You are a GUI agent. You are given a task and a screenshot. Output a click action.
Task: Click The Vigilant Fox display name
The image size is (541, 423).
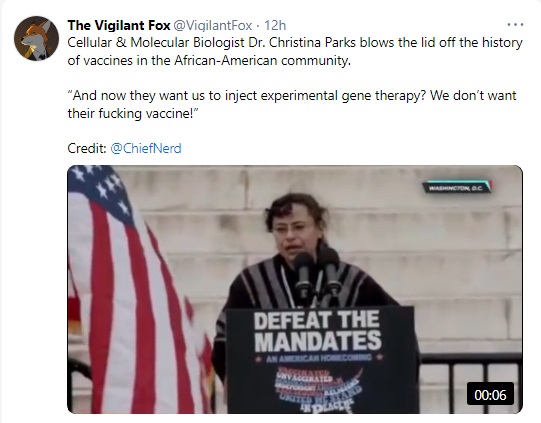click(119, 25)
